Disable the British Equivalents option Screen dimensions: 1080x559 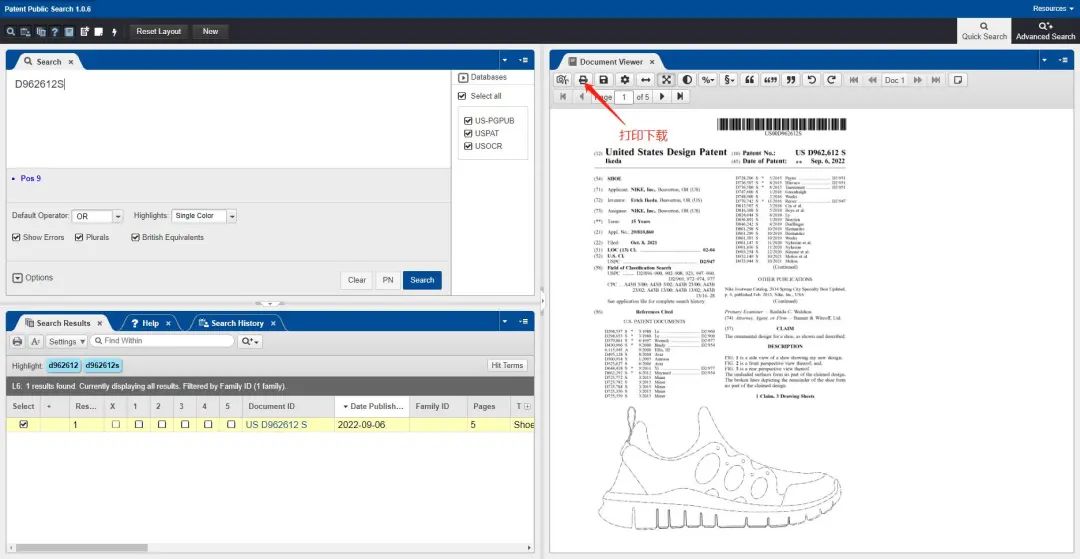point(134,238)
